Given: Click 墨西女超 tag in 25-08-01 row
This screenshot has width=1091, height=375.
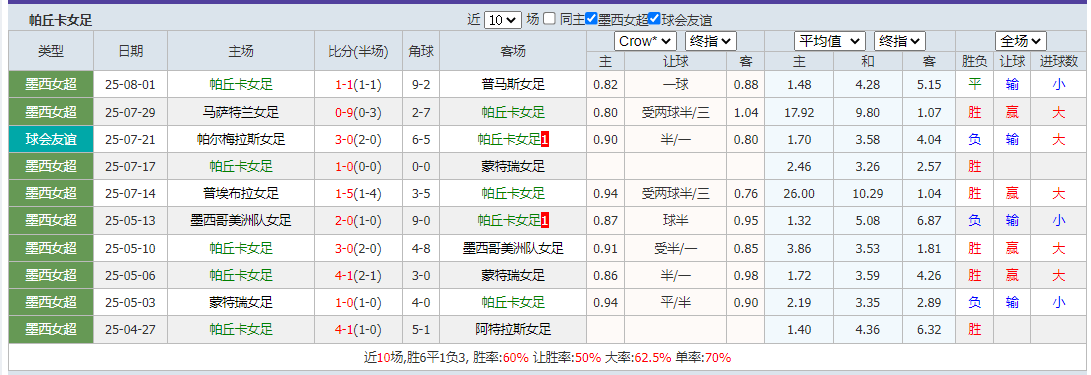Looking at the screenshot, I should point(51,85).
